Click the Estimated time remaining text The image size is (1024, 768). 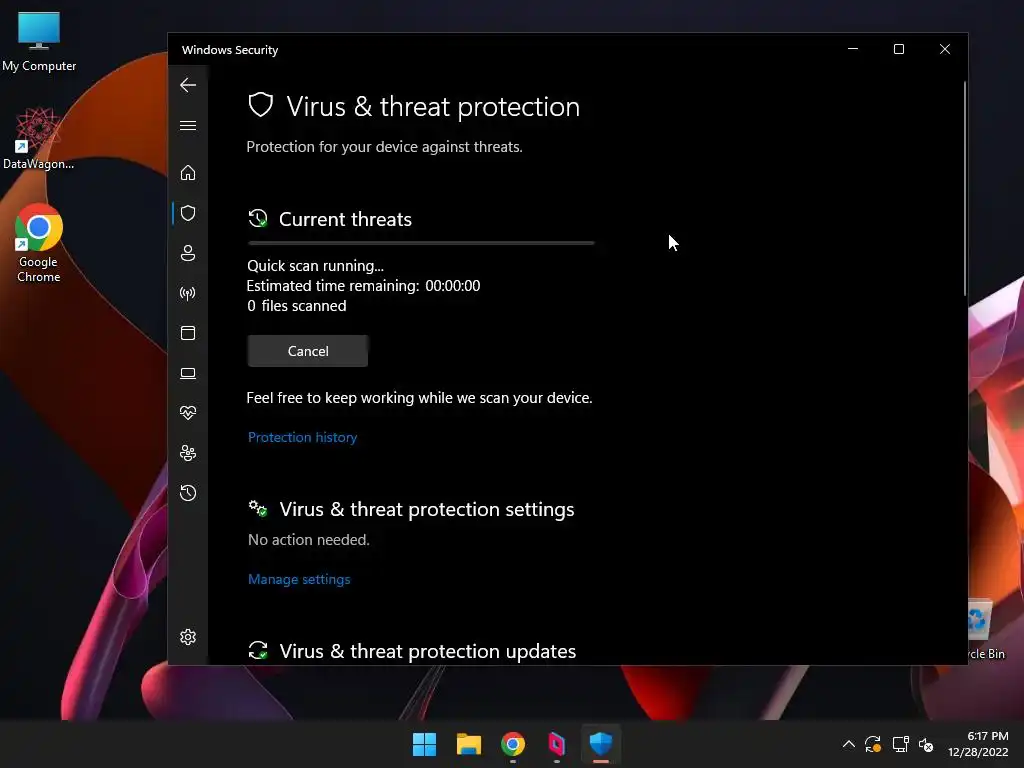[363, 285]
